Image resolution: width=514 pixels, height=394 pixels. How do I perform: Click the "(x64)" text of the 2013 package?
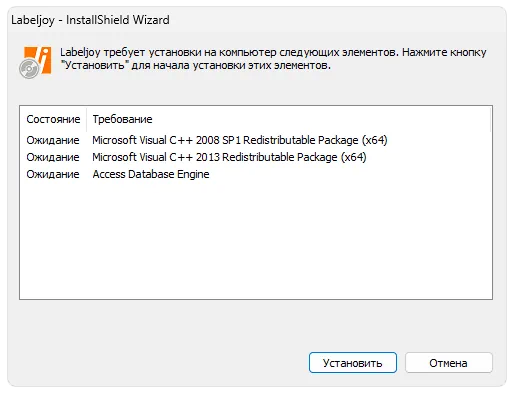[x=354, y=157]
